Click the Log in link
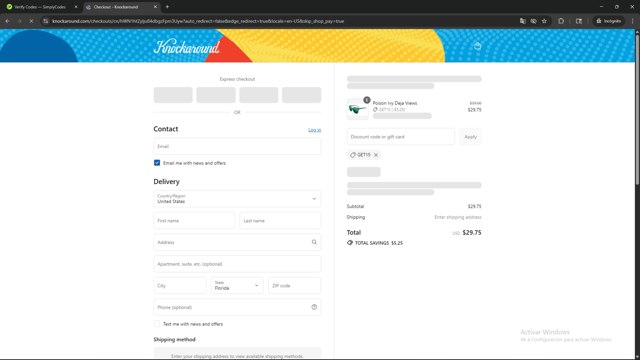 314,130
